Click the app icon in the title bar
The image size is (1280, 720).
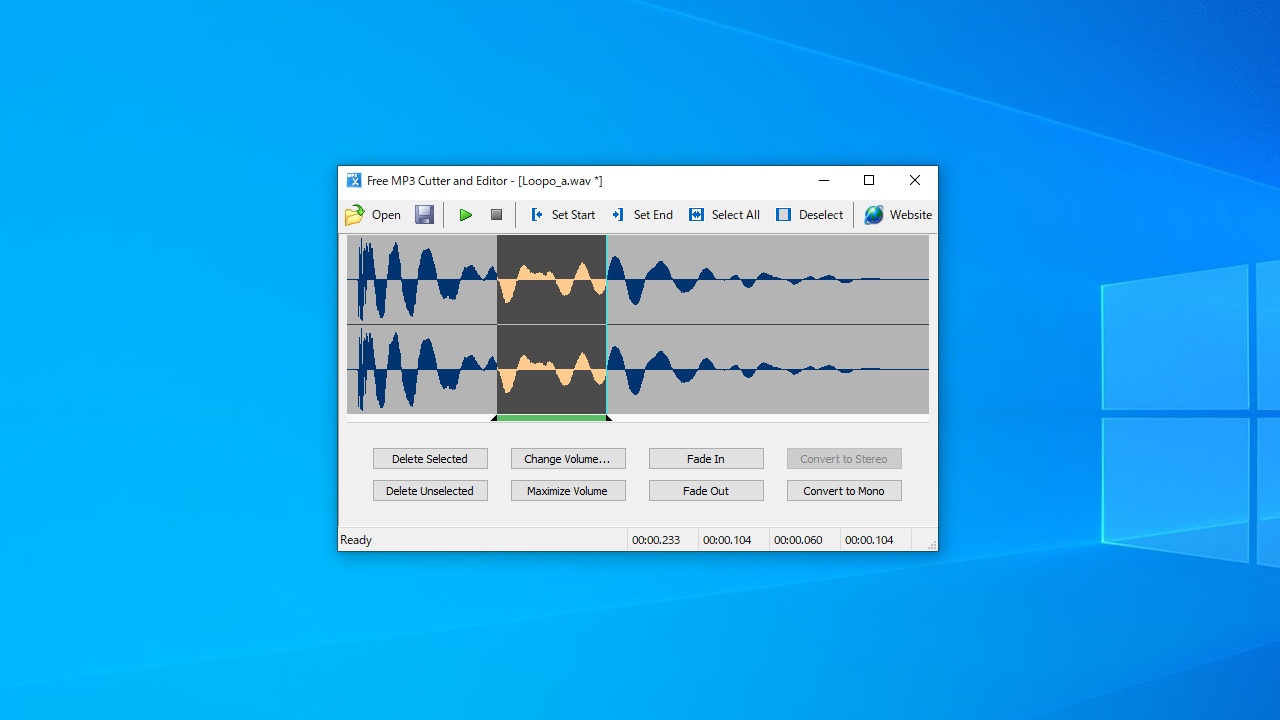[354, 181]
